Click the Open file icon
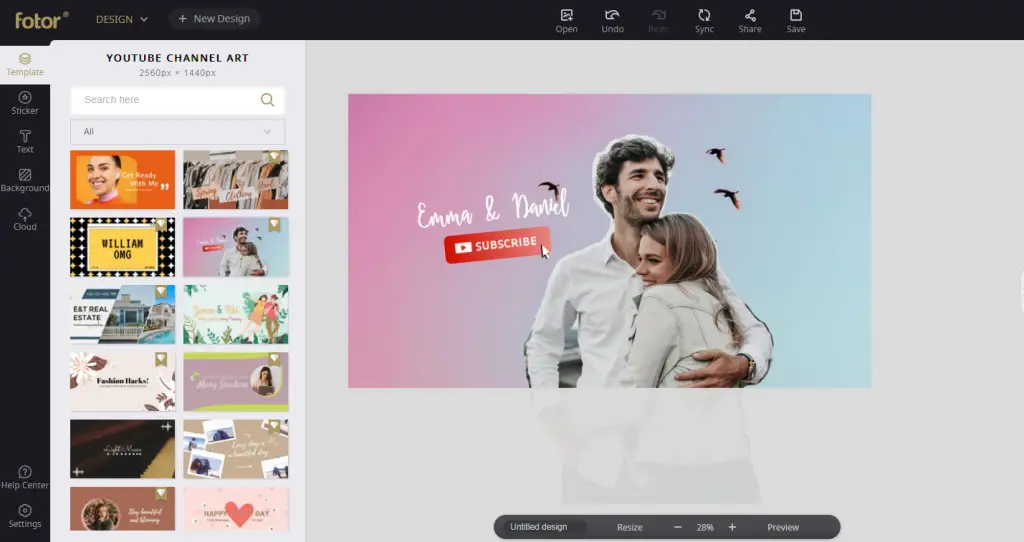Viewport: 1024px width, 542px height. [567, 20]
